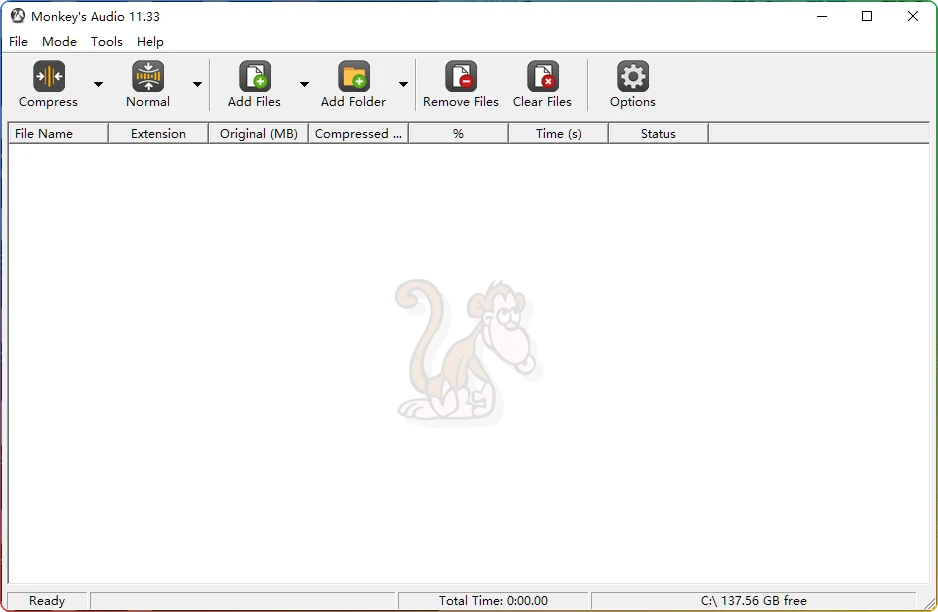Open the Tools menu
This screenshot has height=612, width=938.
point(106,41)
